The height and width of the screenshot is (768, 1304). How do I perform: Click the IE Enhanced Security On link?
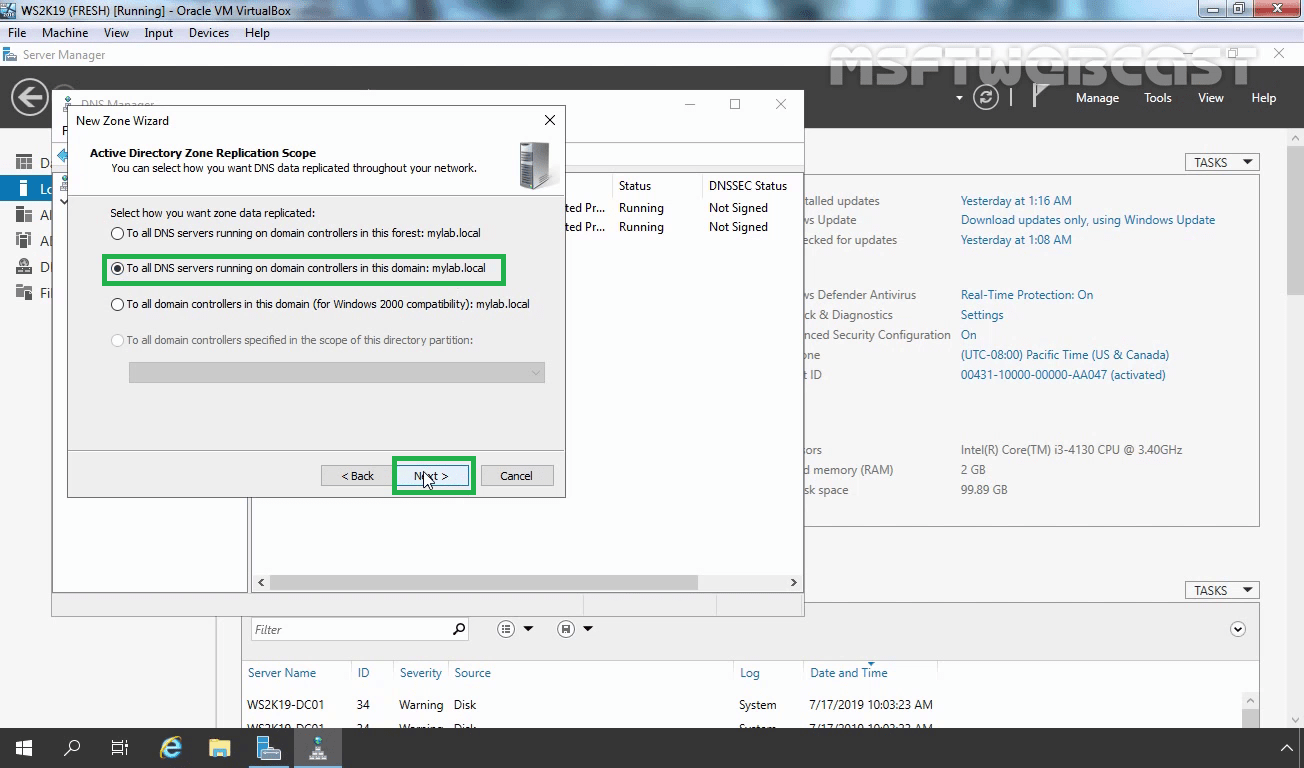tap(968, 335)
